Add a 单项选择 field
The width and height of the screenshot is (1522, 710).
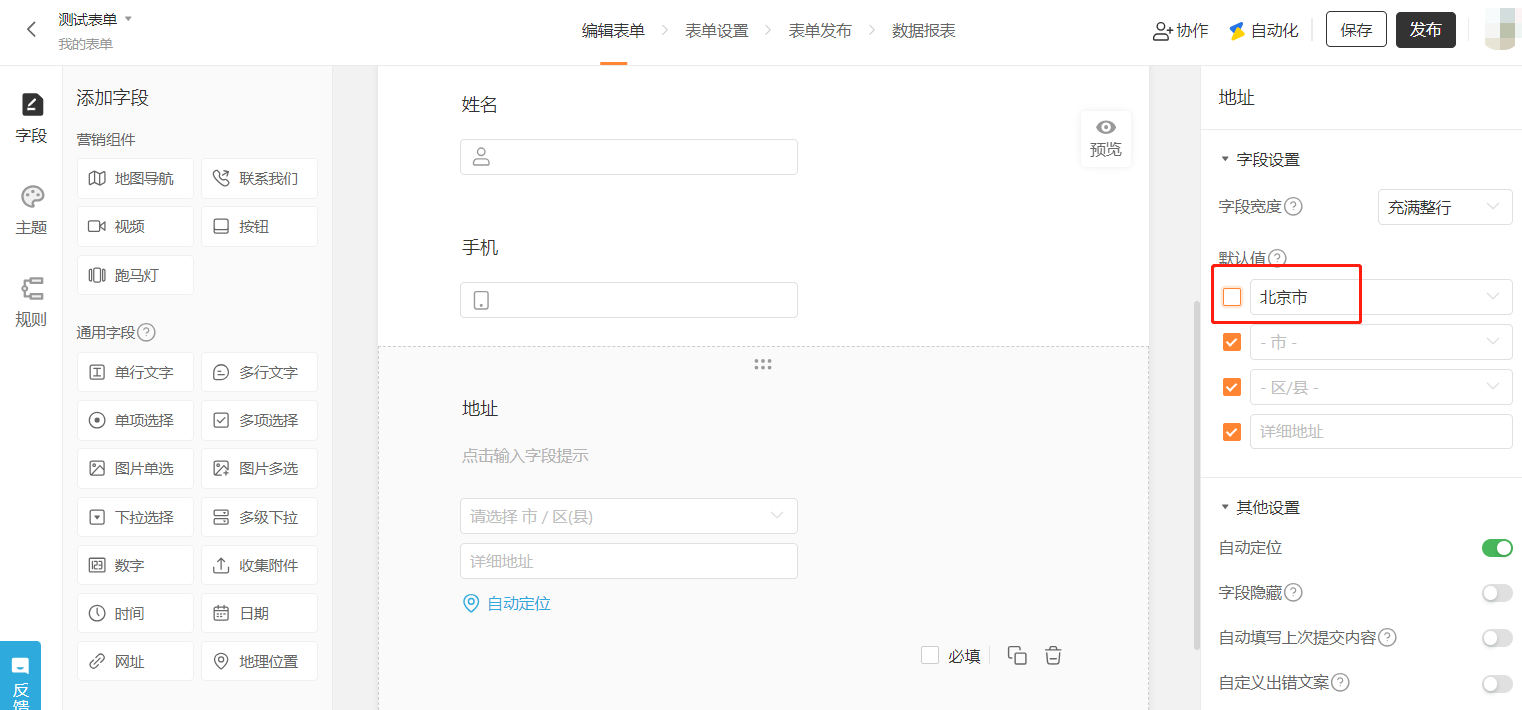[x=135, y=420]
